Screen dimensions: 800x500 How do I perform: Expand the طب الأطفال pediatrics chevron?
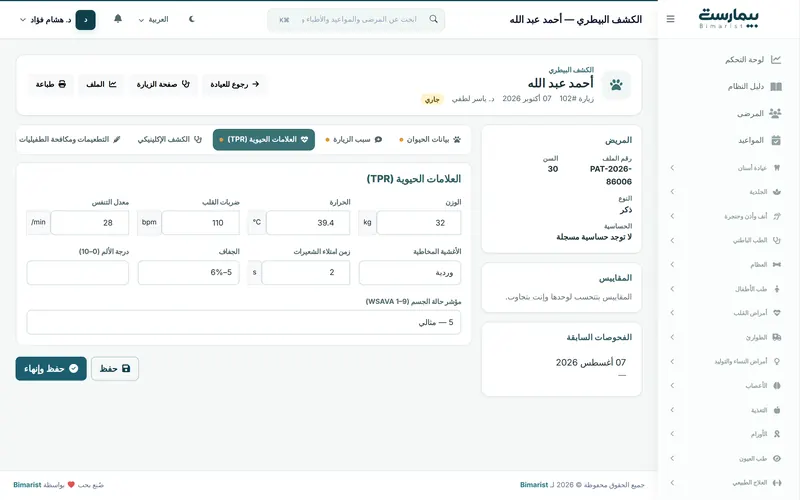[x=672, y=289]
